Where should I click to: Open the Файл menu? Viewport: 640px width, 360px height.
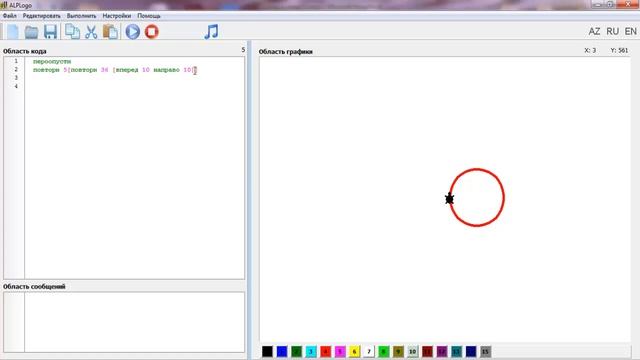click(x=10, y=16)
